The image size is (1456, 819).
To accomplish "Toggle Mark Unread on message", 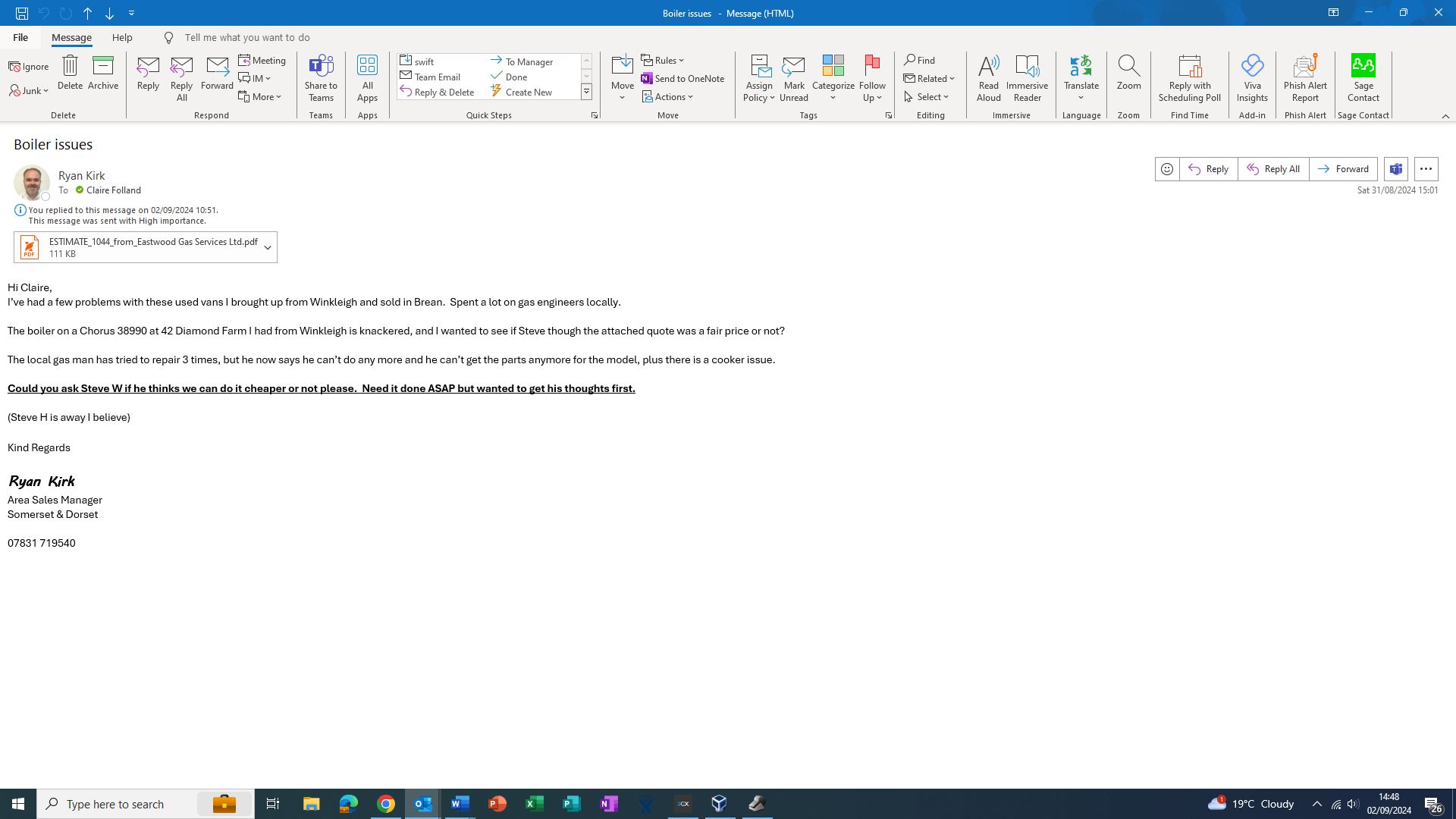I will click(x=793, y=77).
